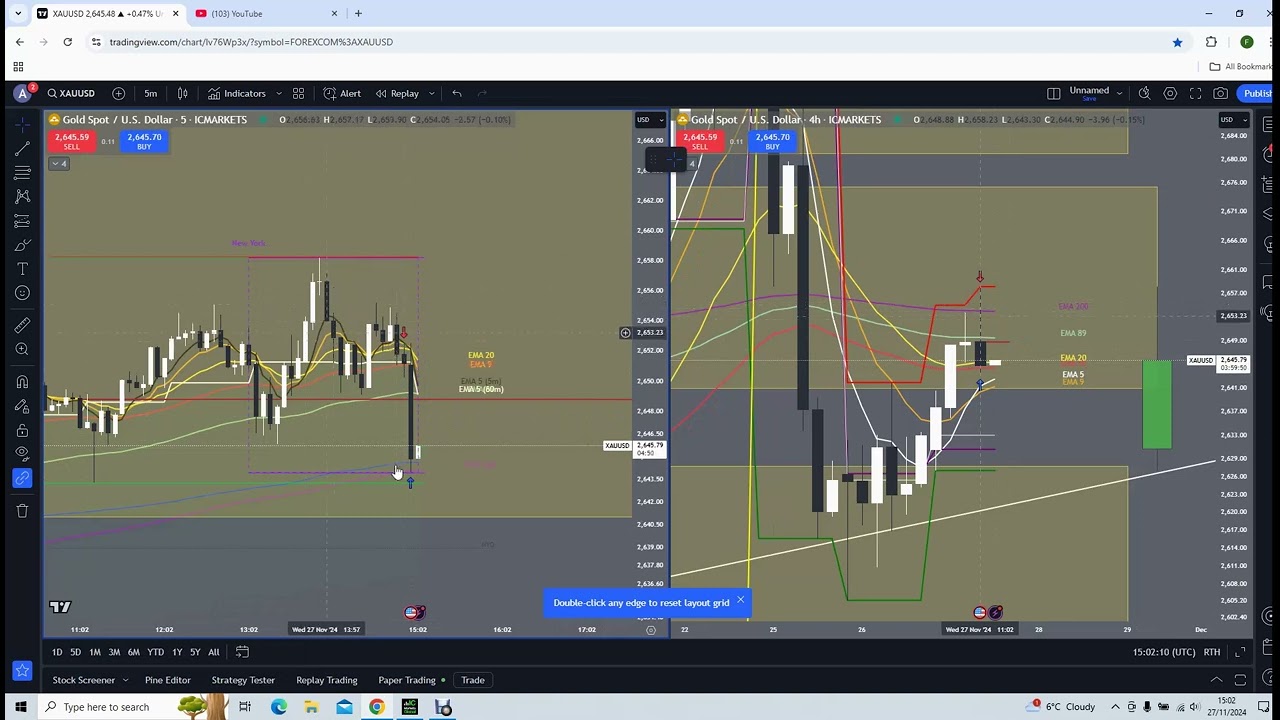This screenshot has width=1280, height=720.
Task: Expand the collapsed indicator legend on left chart
Action: (x=59, y=163)
